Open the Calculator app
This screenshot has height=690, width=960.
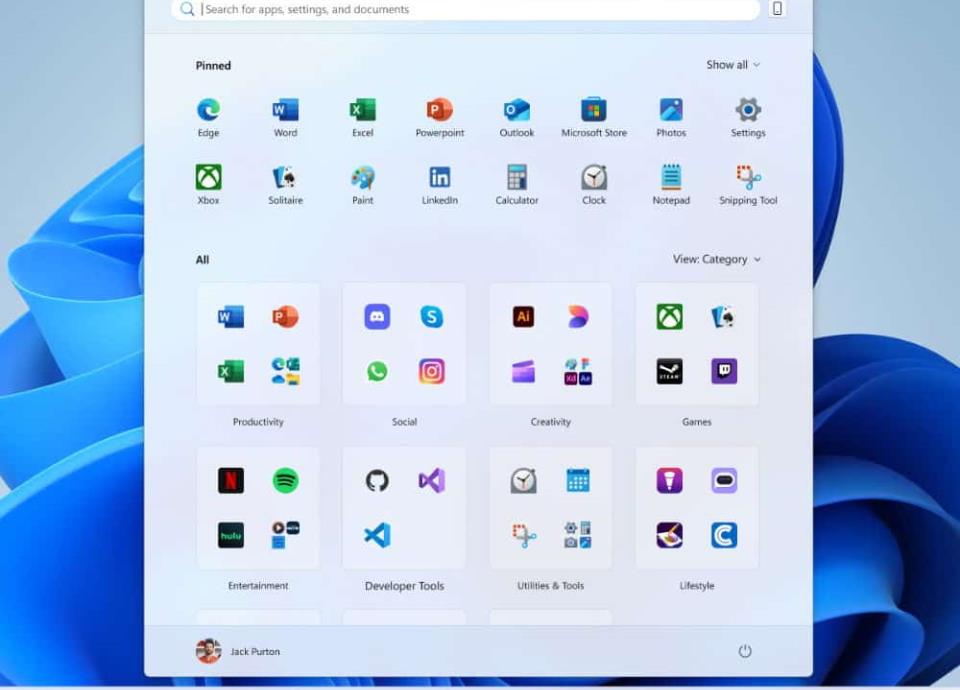517,178
